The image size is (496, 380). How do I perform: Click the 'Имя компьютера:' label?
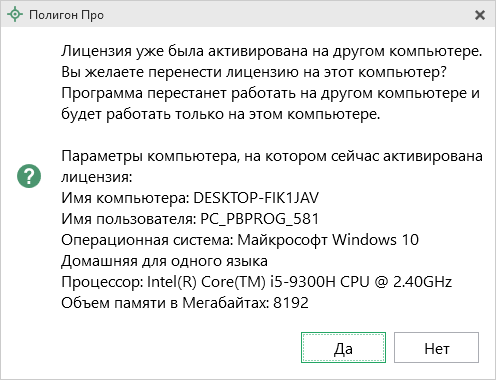click(125, 198)
